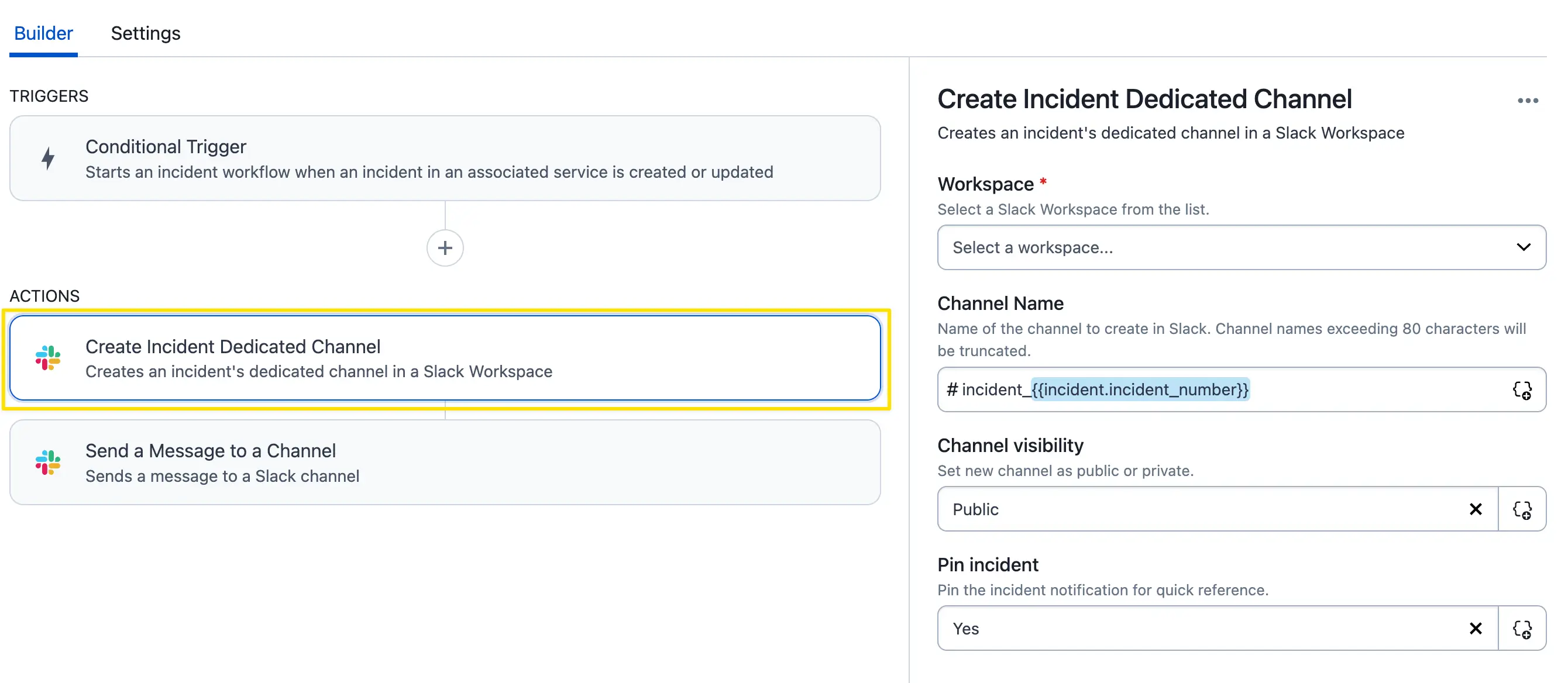The width and height of the screenshot is (1568, 683).
Task: Click the plus icon to add a step
Action: coord(445,247)
